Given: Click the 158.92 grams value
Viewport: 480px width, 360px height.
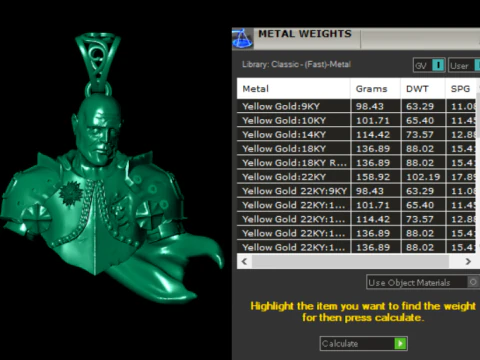Looking at the screenshot, I should (373, 177).
